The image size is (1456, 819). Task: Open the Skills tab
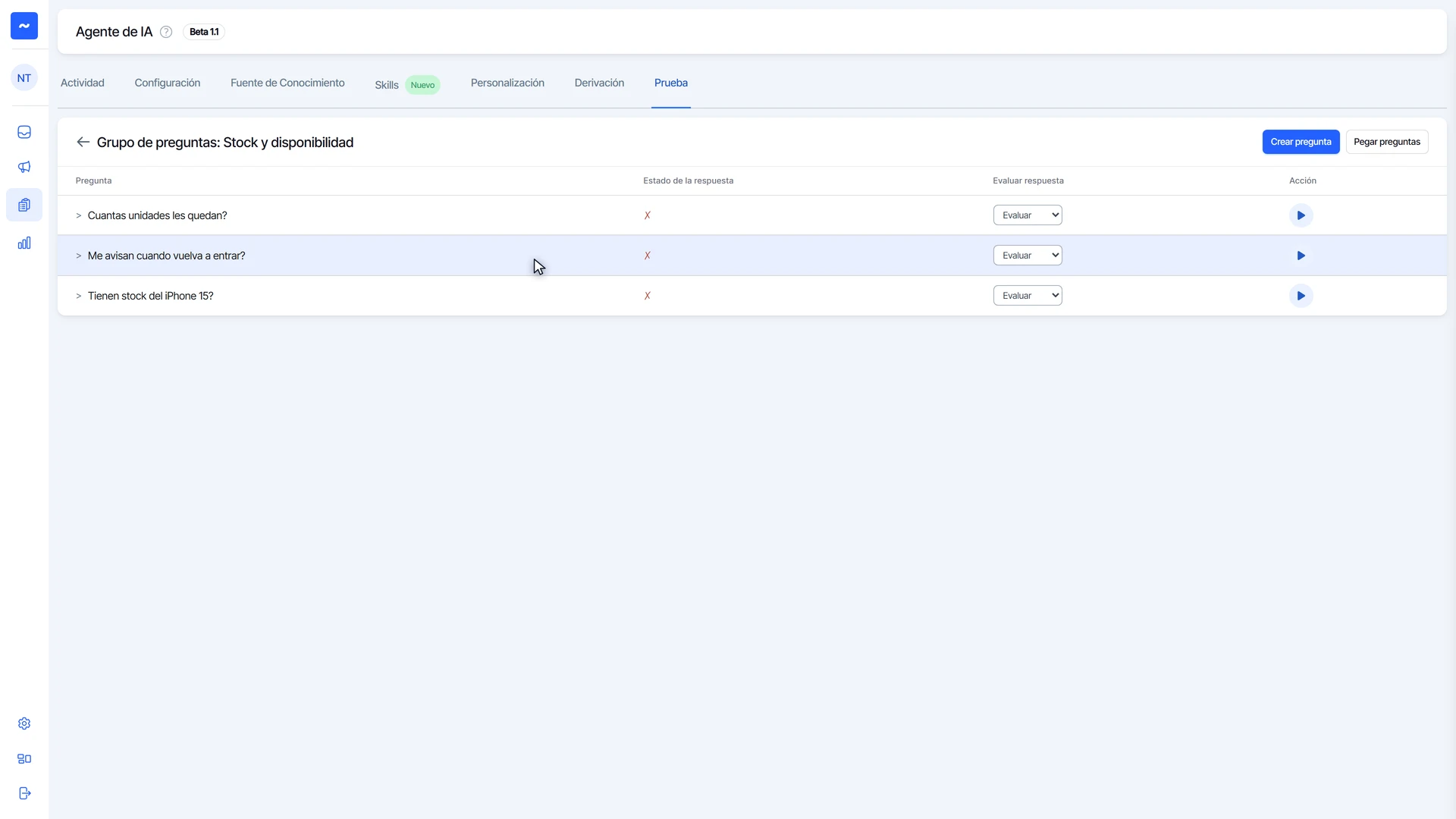387,85
